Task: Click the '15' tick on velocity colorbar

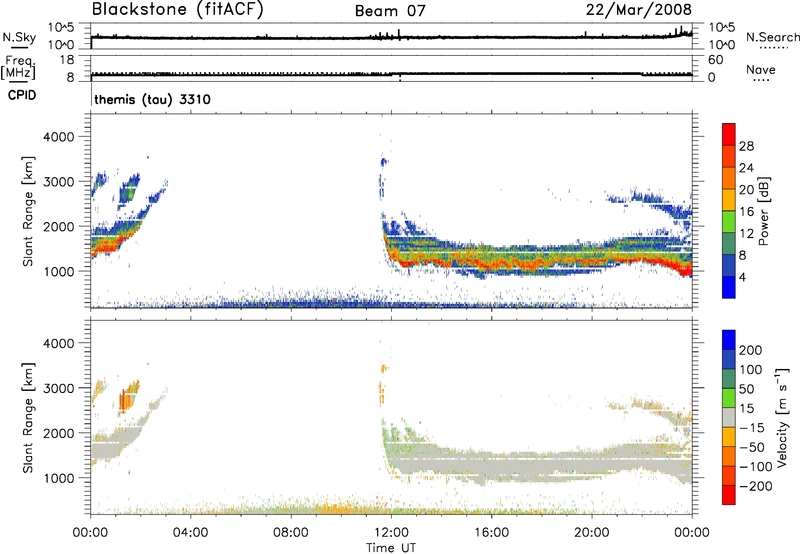Action: [x=747, y=408]
